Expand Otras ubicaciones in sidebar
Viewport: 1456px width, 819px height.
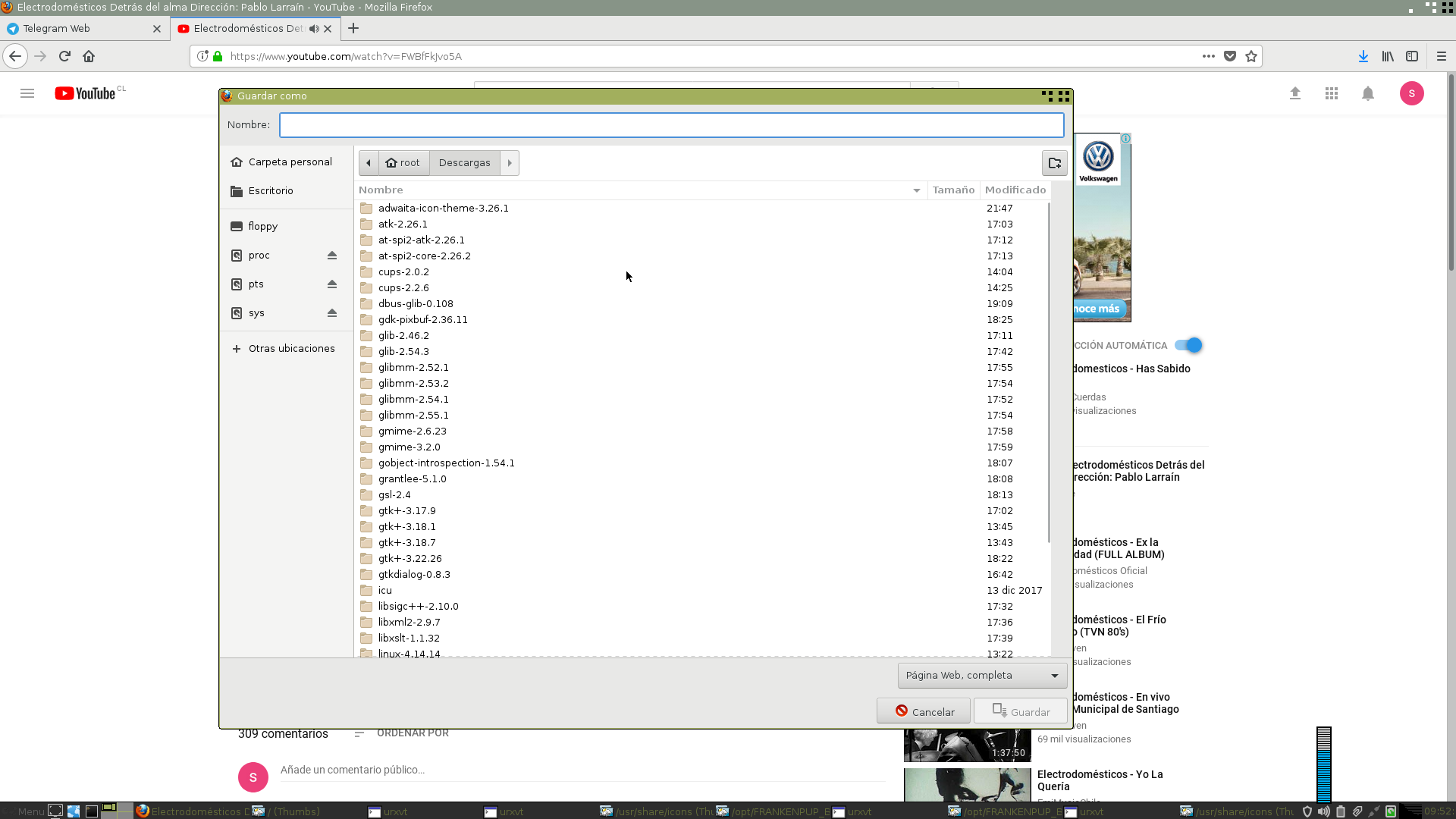[x=285, y=349]
